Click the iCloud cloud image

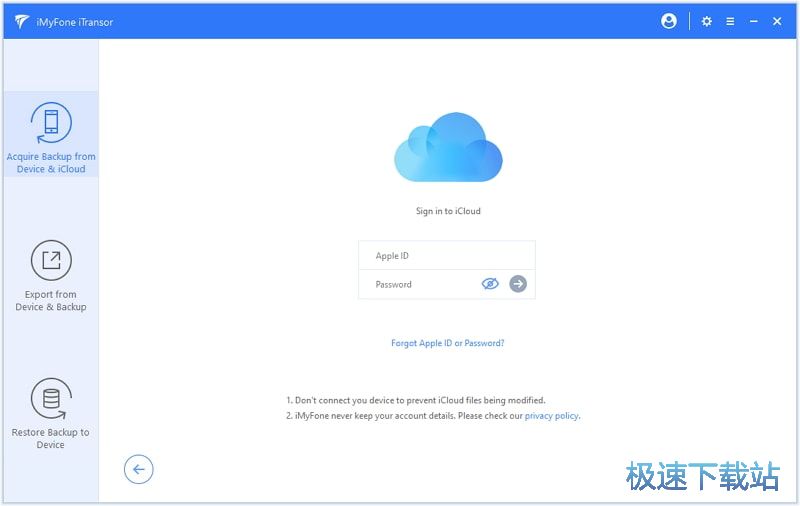[x=448, y=147]
